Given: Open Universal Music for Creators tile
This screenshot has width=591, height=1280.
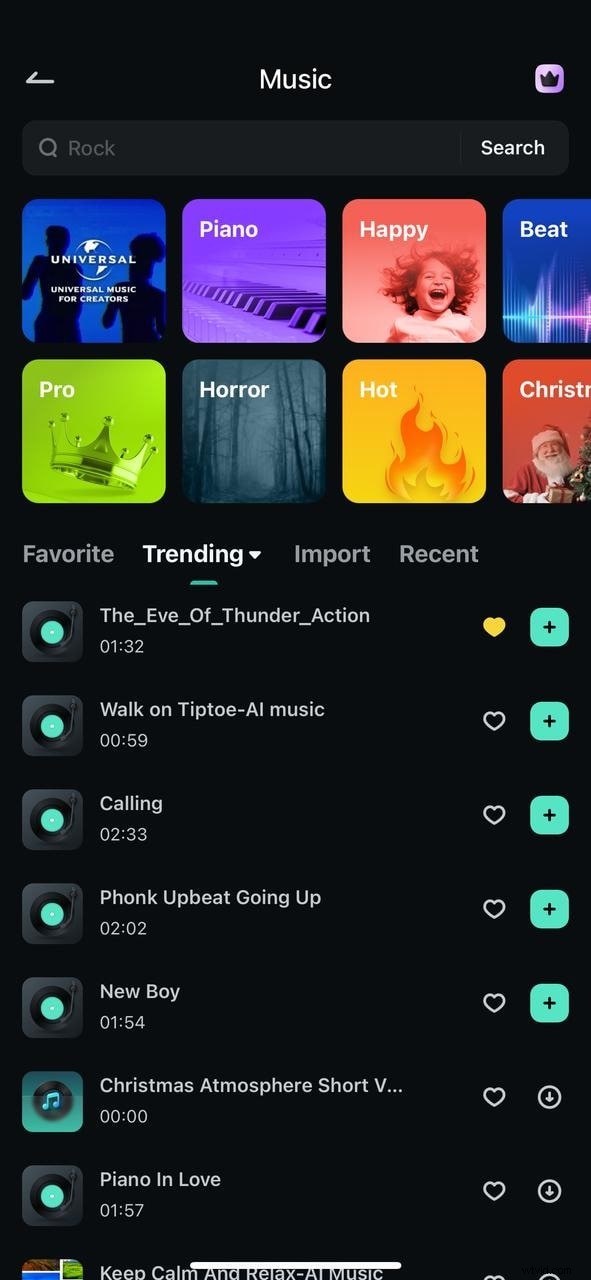Looking at the screenshot, I should pyautogui.click(x=94, y=271).
